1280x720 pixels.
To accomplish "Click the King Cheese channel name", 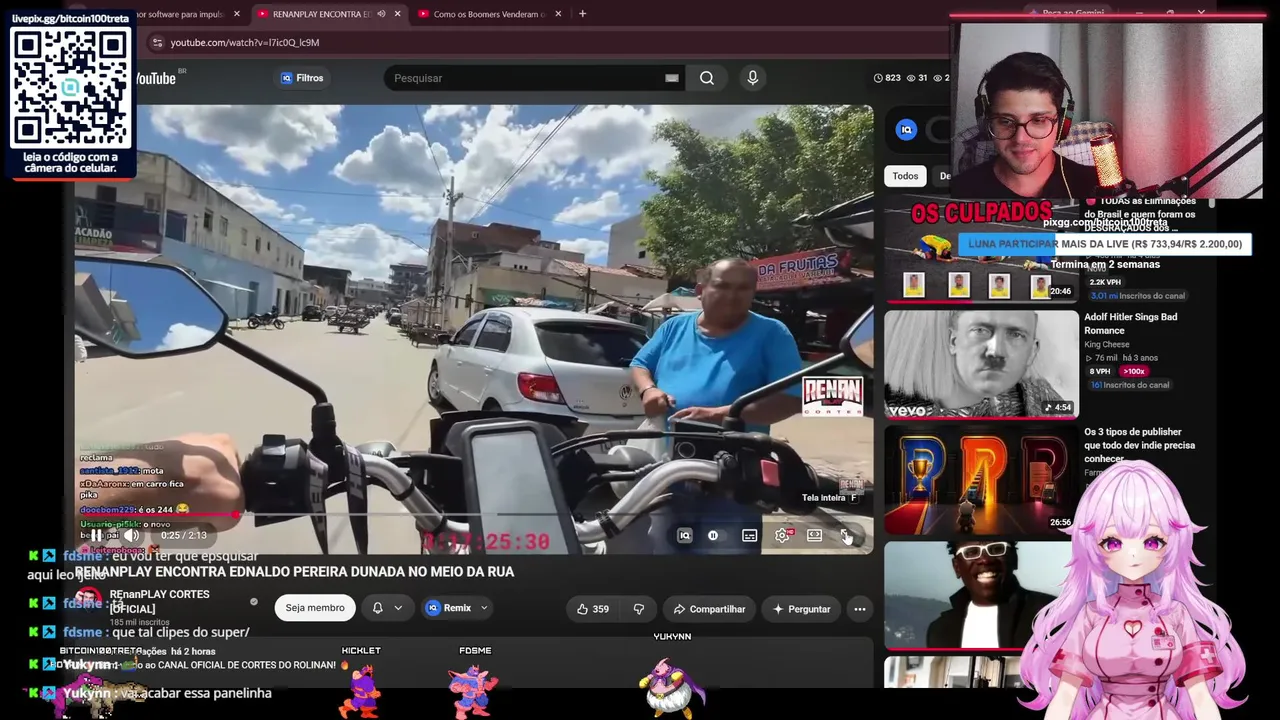I will pyautogui.click(x=1107, y=345).
